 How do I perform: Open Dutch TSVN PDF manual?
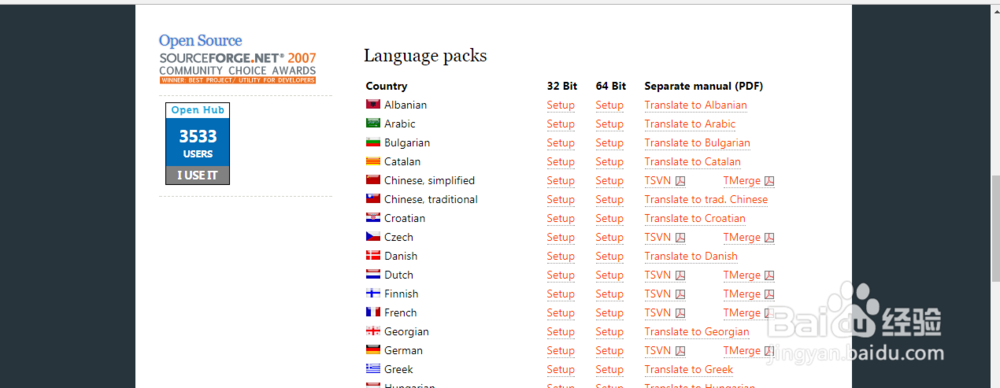point(665,275)
